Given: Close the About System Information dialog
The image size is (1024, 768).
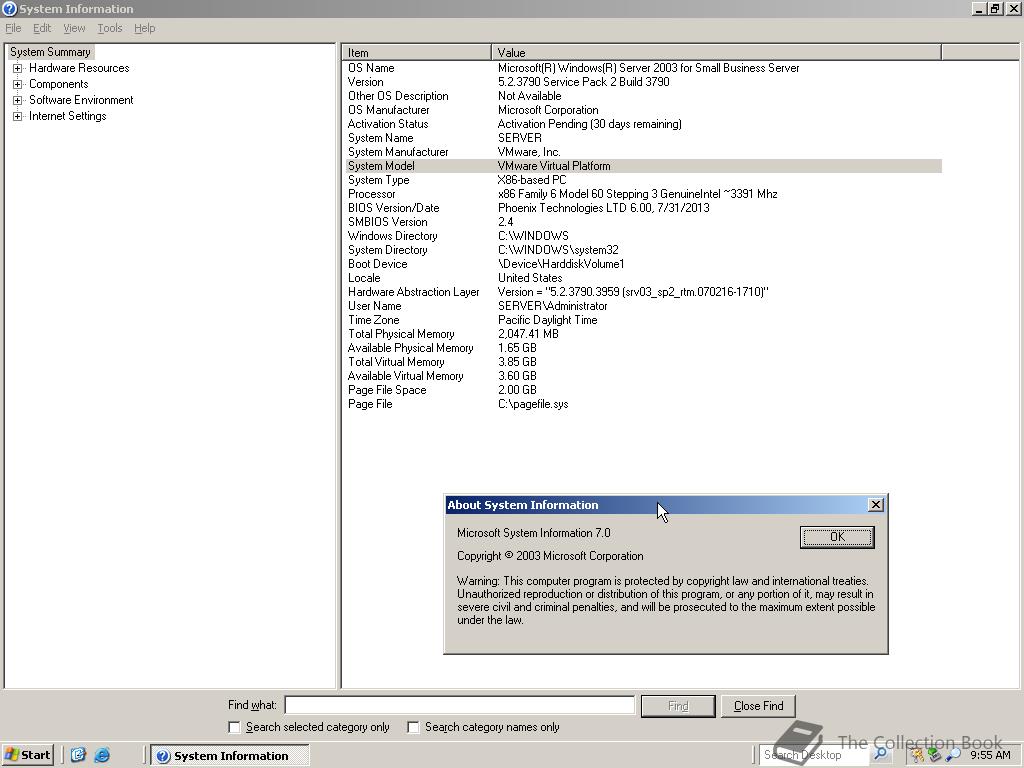Looking at the screenshot, I should click(x=876, y=505).
